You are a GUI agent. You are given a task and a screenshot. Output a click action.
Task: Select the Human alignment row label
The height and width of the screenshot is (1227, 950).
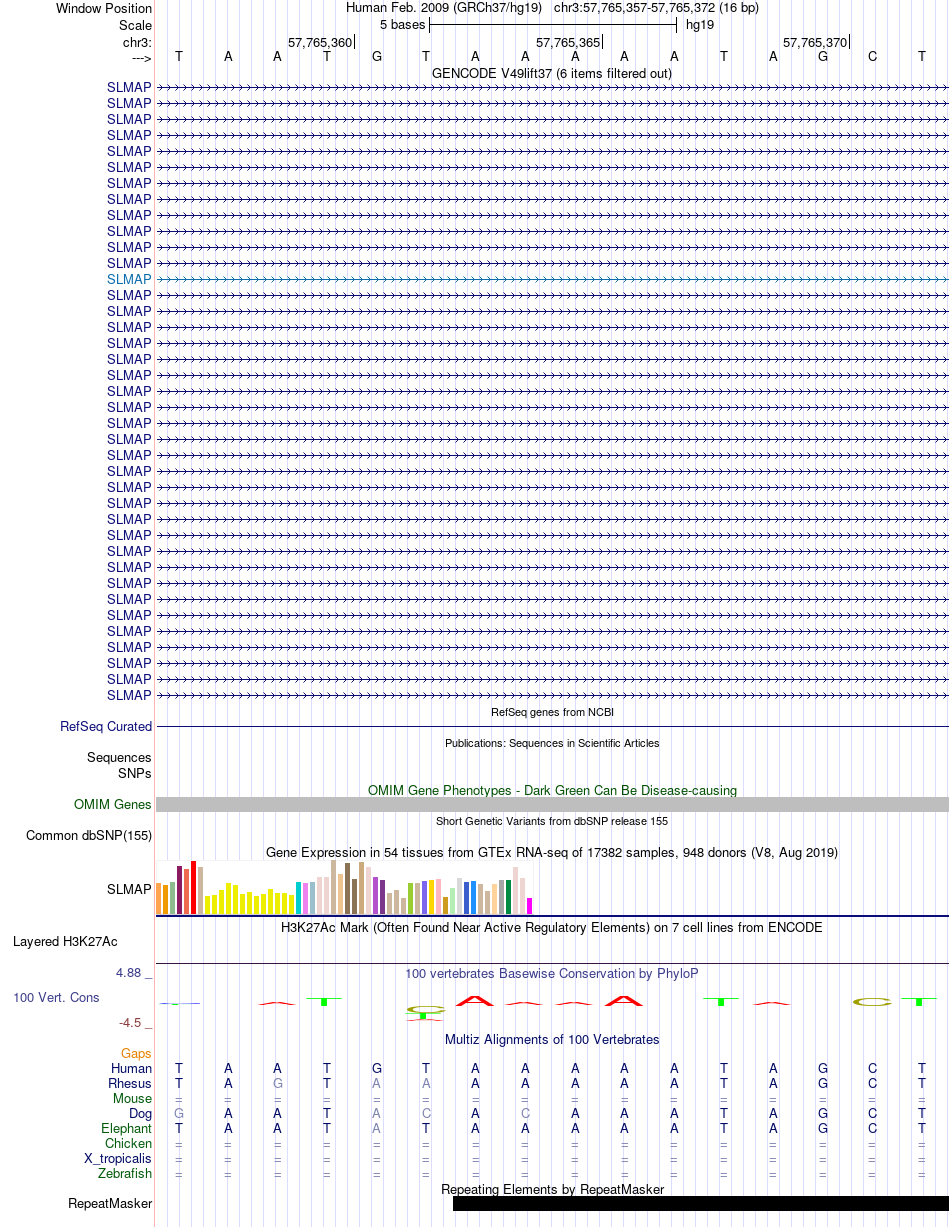131,1069
